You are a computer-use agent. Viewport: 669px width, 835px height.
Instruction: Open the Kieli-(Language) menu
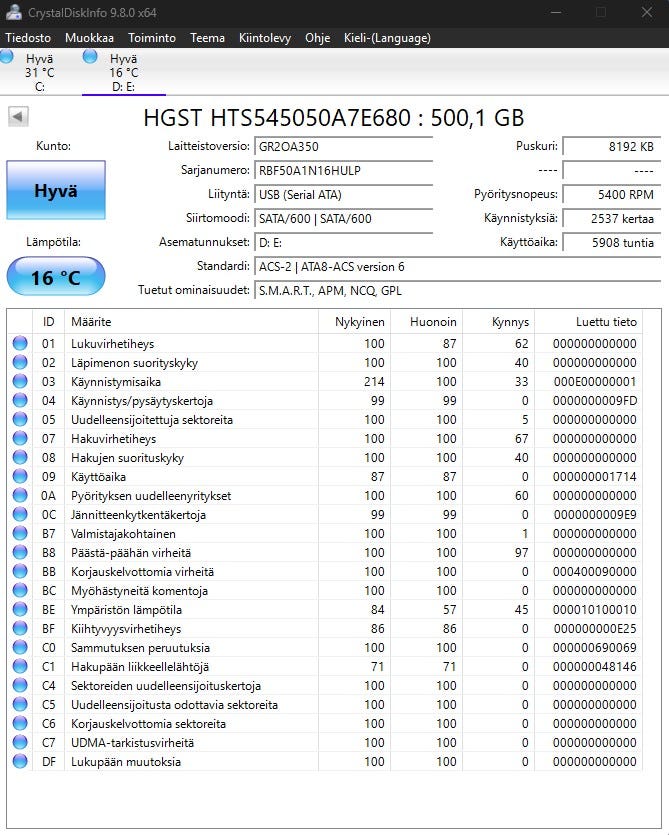pos(387,38)
